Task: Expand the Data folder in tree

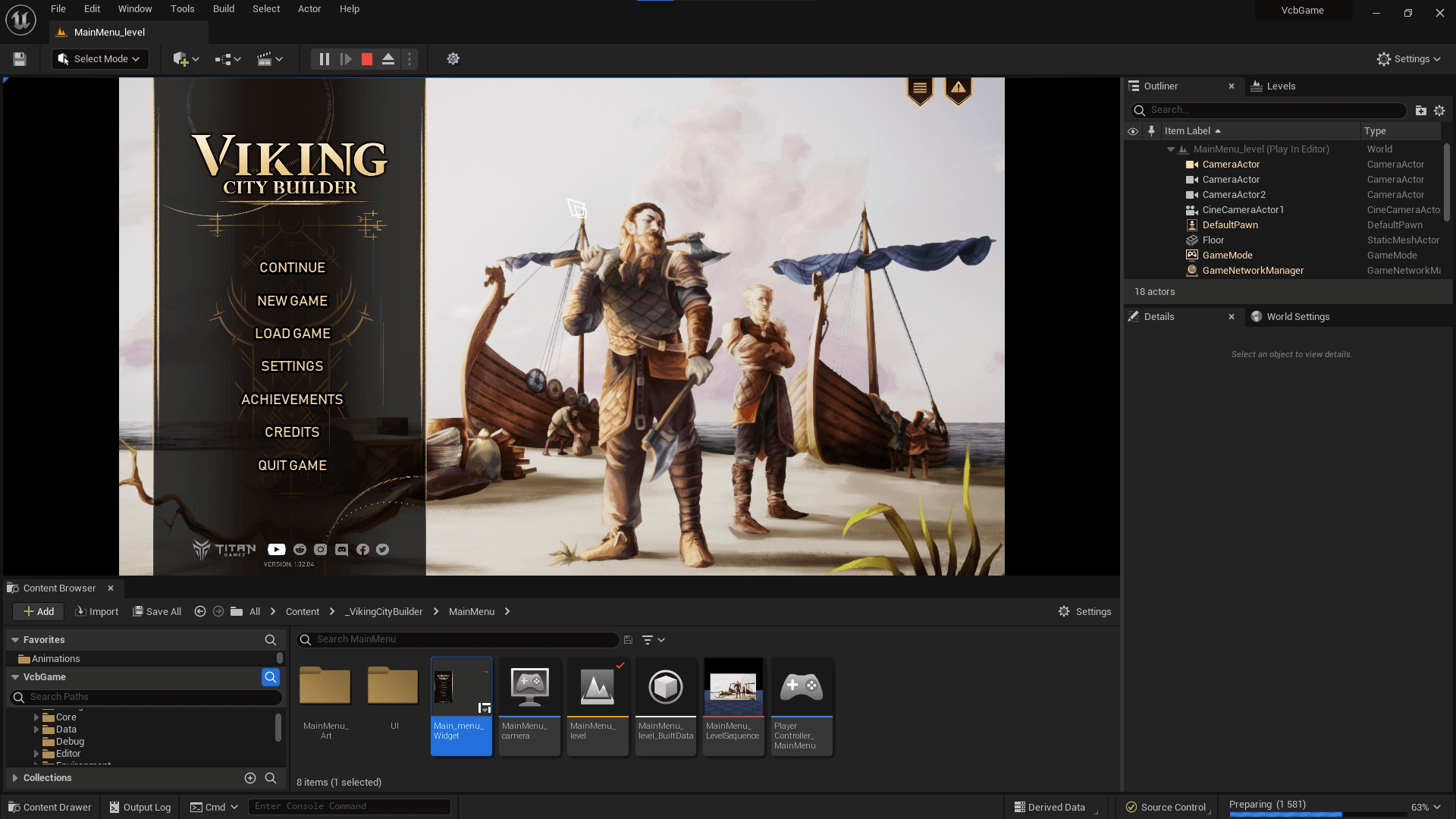Action: (x=36, y=730)
